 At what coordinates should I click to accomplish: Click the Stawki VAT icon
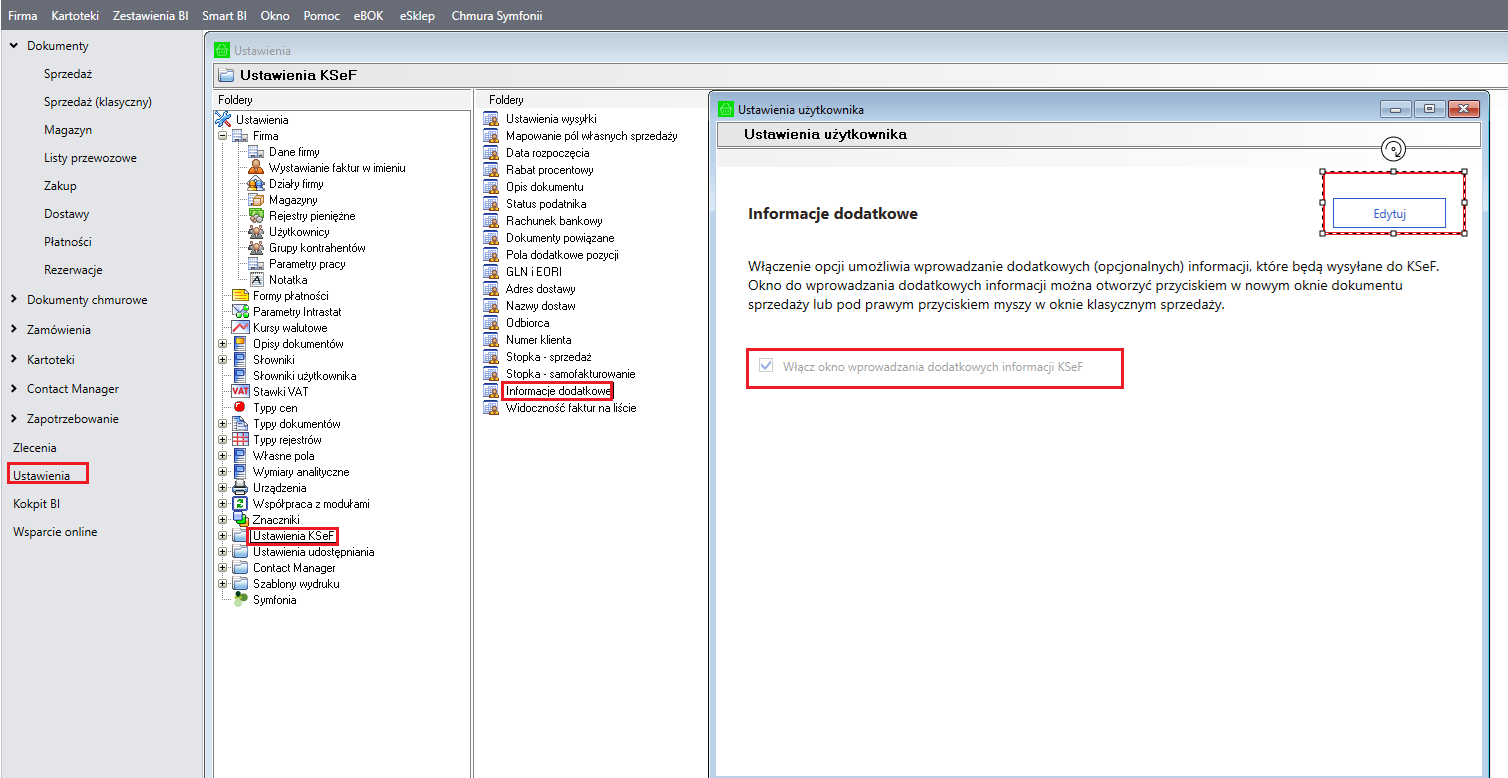240,392
